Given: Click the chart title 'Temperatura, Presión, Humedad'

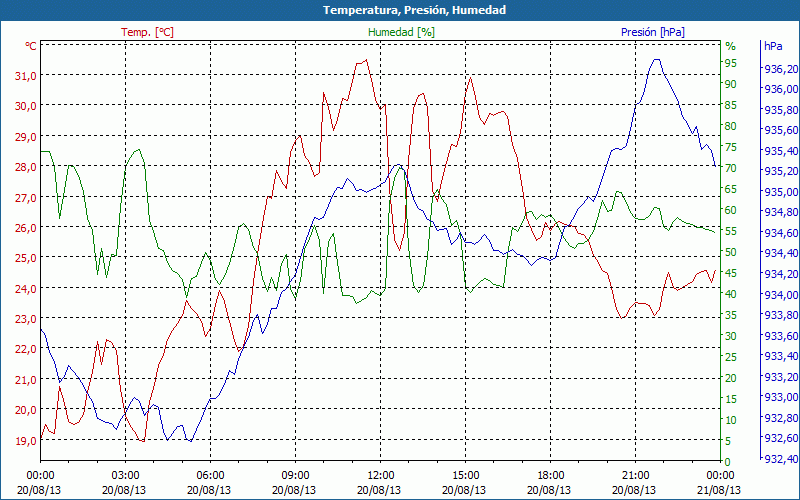Looking at the screenshot, I should pyautogui.click(x=414, y=10).
